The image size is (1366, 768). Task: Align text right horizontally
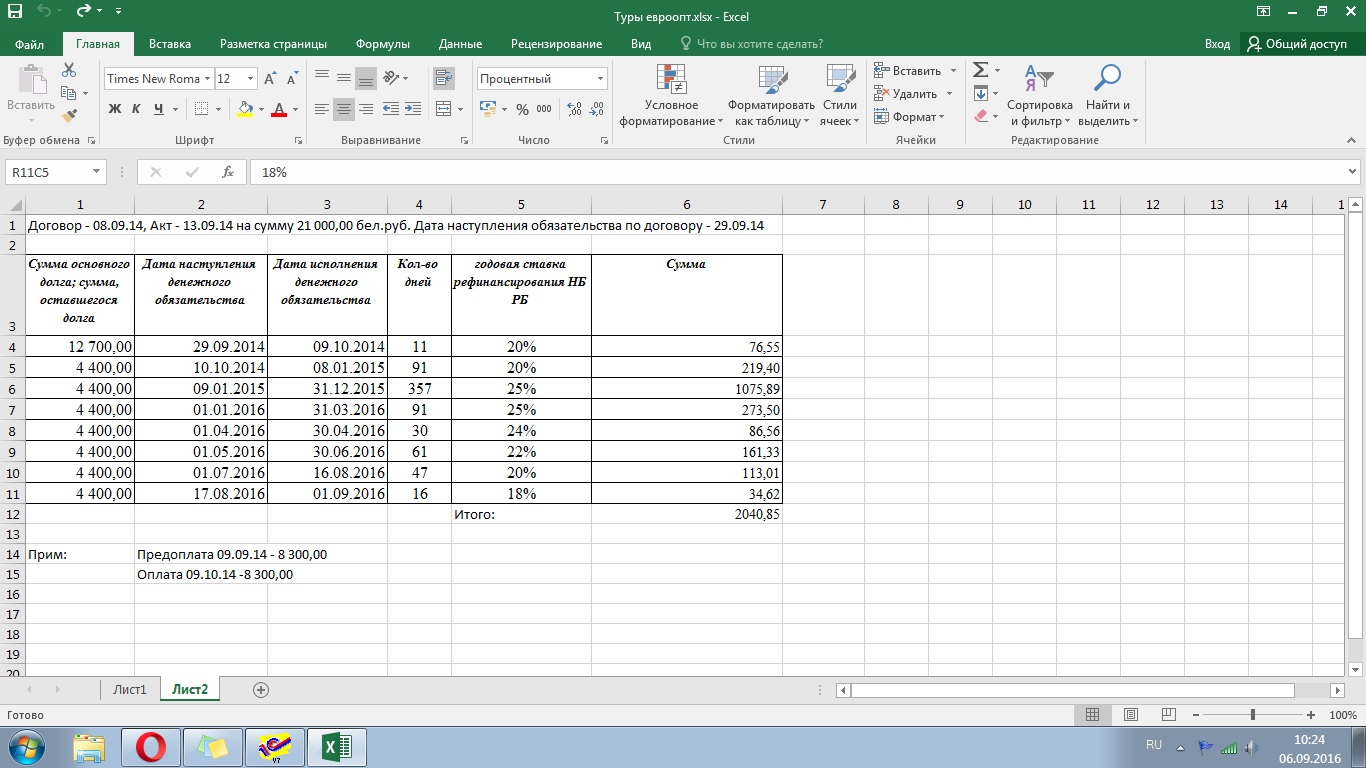click(365, 109)
